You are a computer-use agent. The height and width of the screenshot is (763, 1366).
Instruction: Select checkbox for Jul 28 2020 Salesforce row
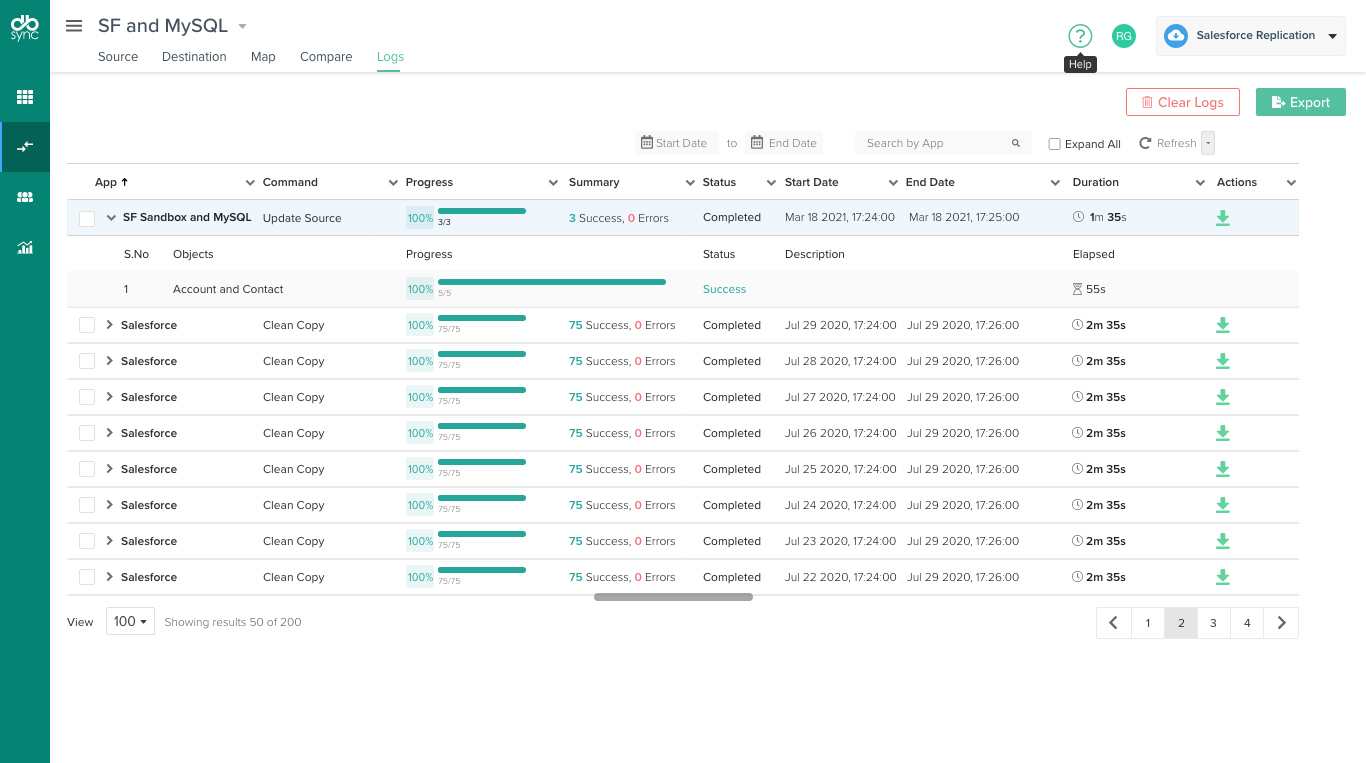[87, 361]
